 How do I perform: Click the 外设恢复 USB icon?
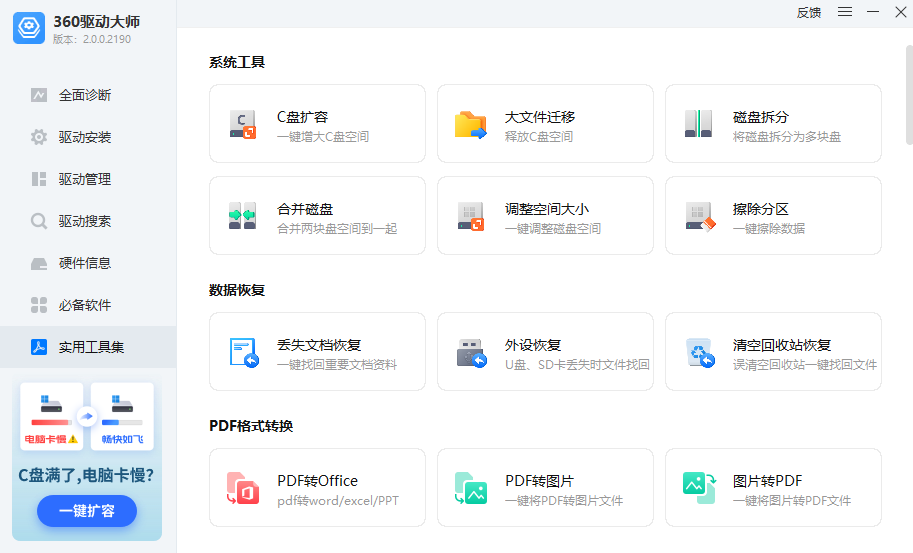(472, 353)
